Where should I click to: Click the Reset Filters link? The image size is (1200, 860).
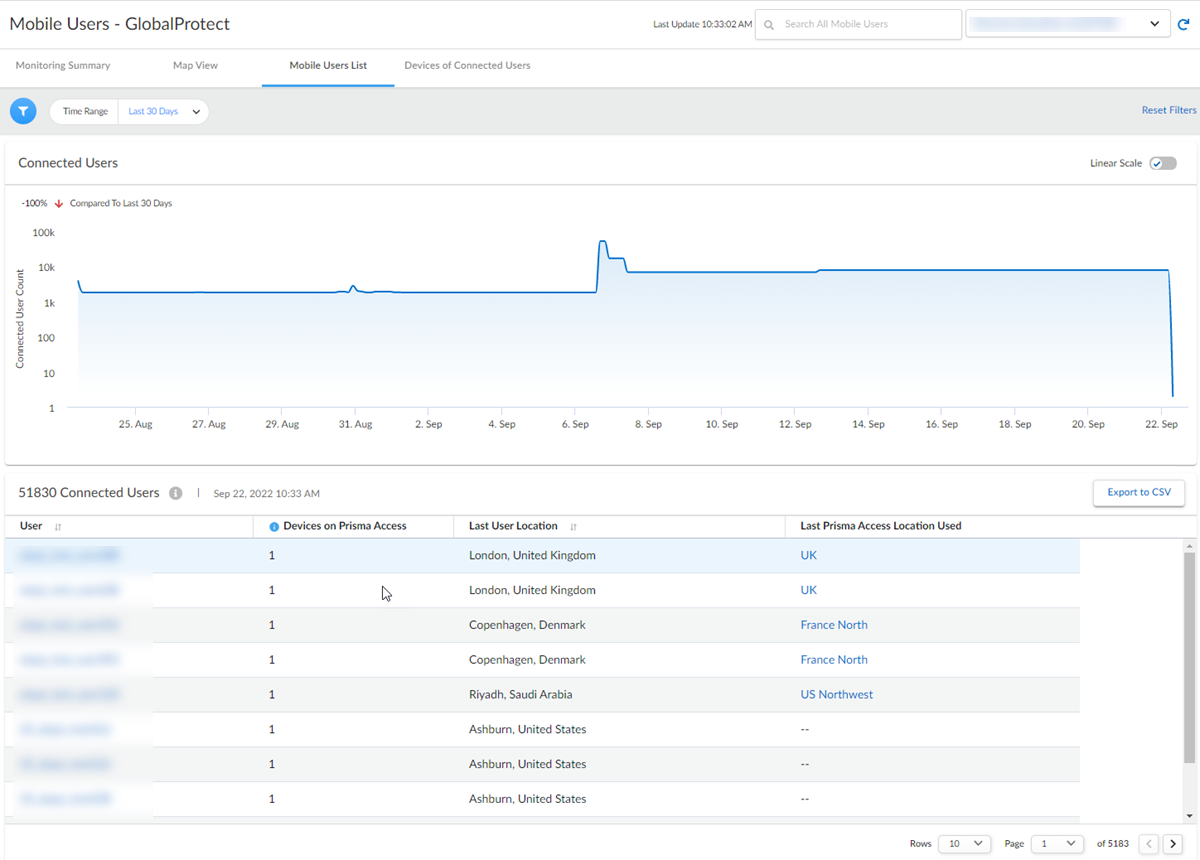pos(1168,110)
